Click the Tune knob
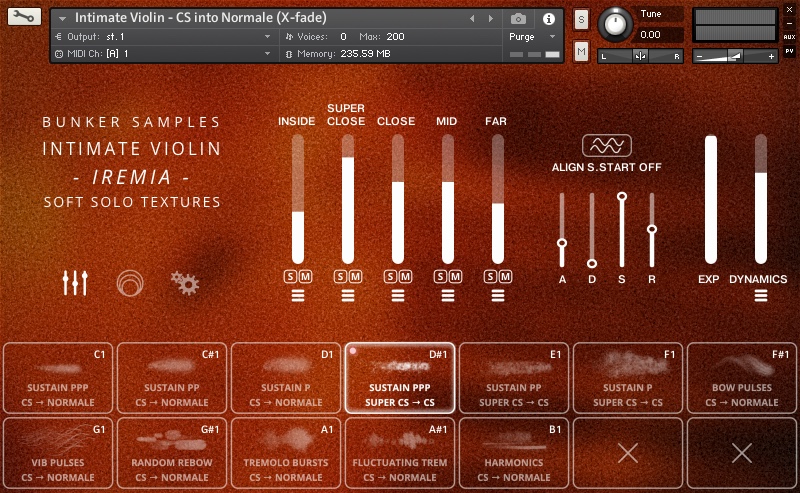The height and width of the screenshot is (493, 800). click(x=614, y=23)
